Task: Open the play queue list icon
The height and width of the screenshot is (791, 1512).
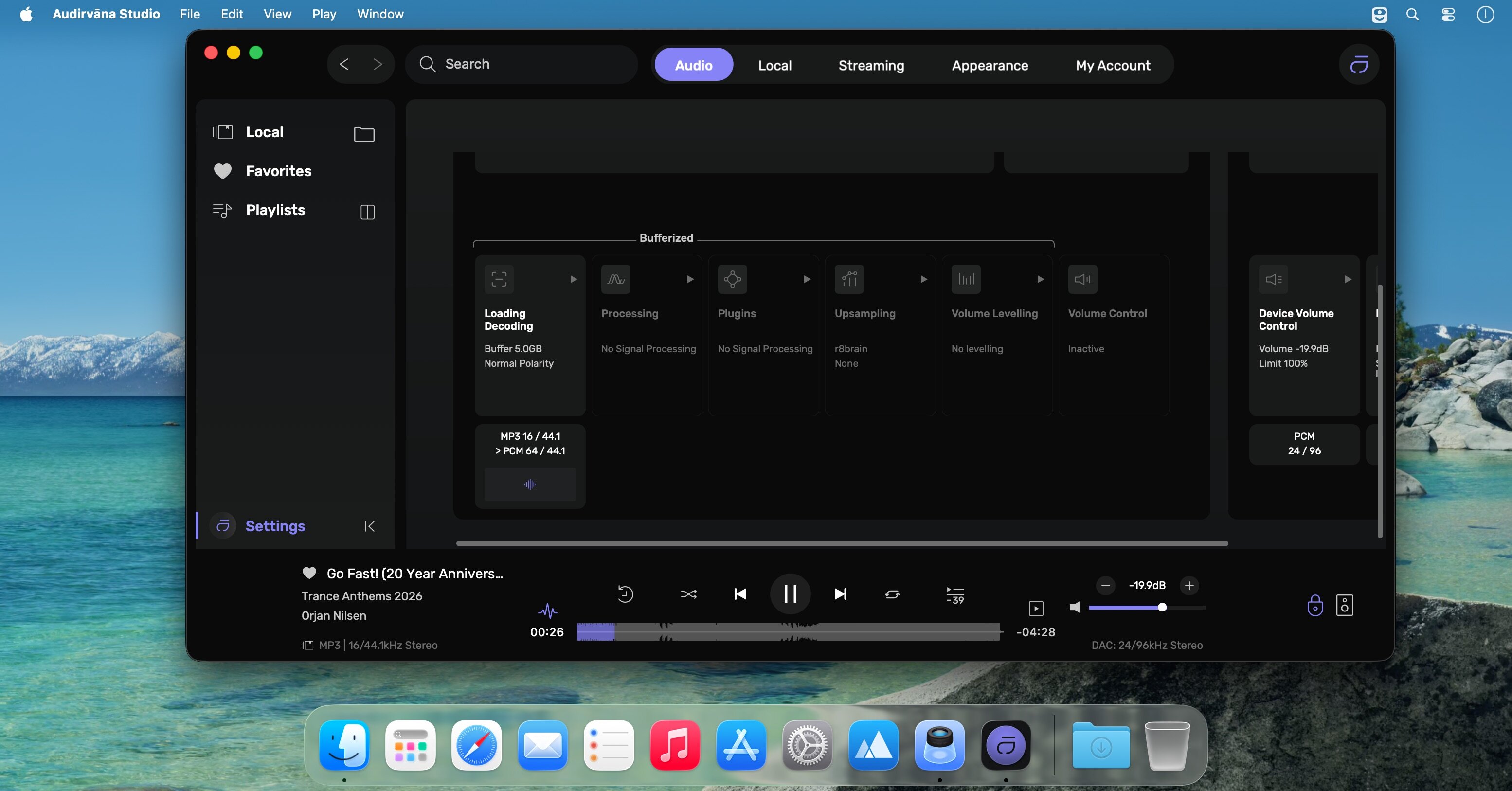Action: (955, 595)
